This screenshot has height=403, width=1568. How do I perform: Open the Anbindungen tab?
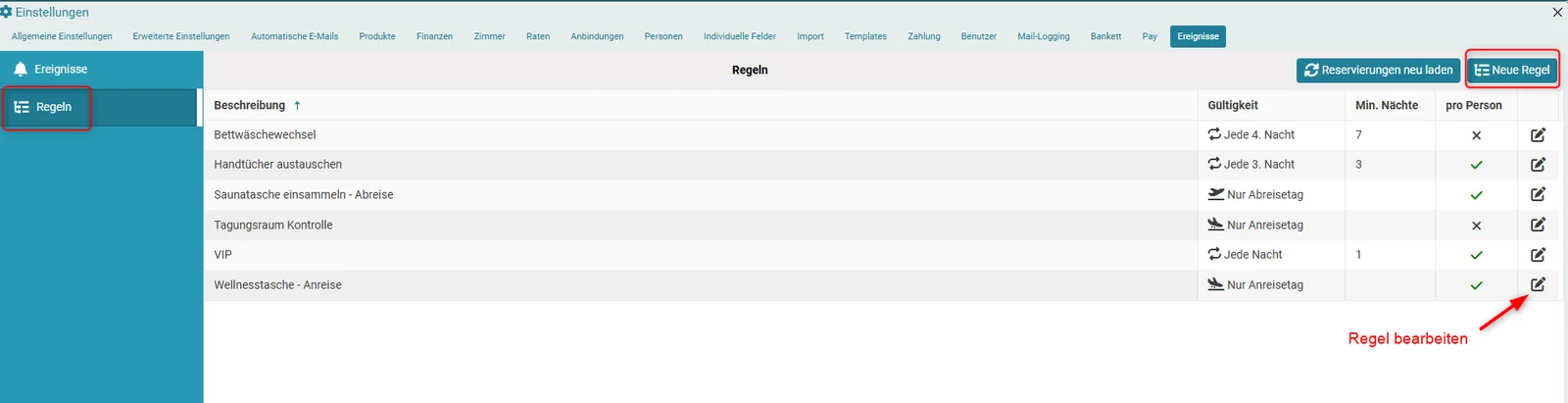(597, 36)
